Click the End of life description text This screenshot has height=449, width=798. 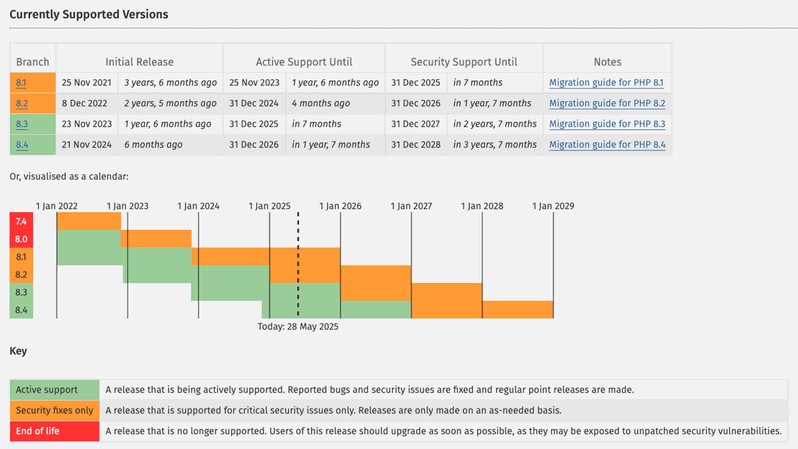coord(443,431)
